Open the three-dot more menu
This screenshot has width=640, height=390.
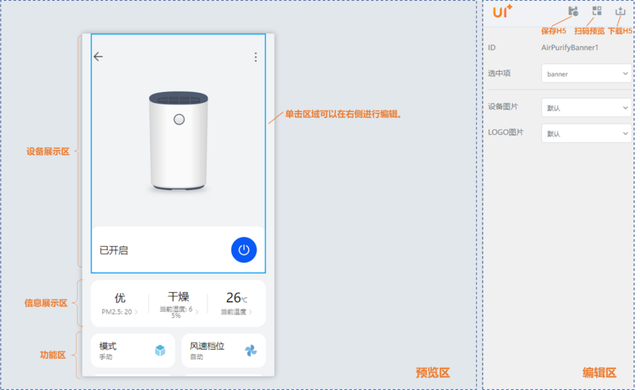(256, 57)
